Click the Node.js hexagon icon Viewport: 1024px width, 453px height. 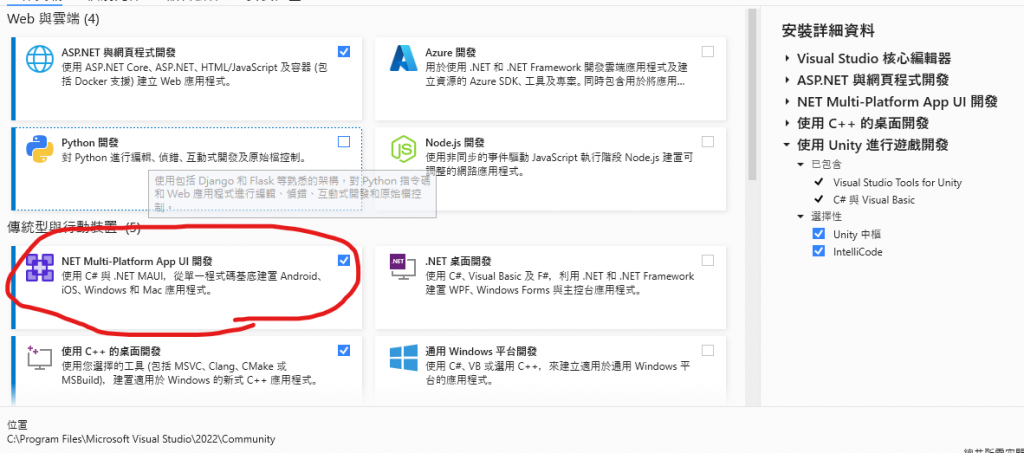click(404, 149)
